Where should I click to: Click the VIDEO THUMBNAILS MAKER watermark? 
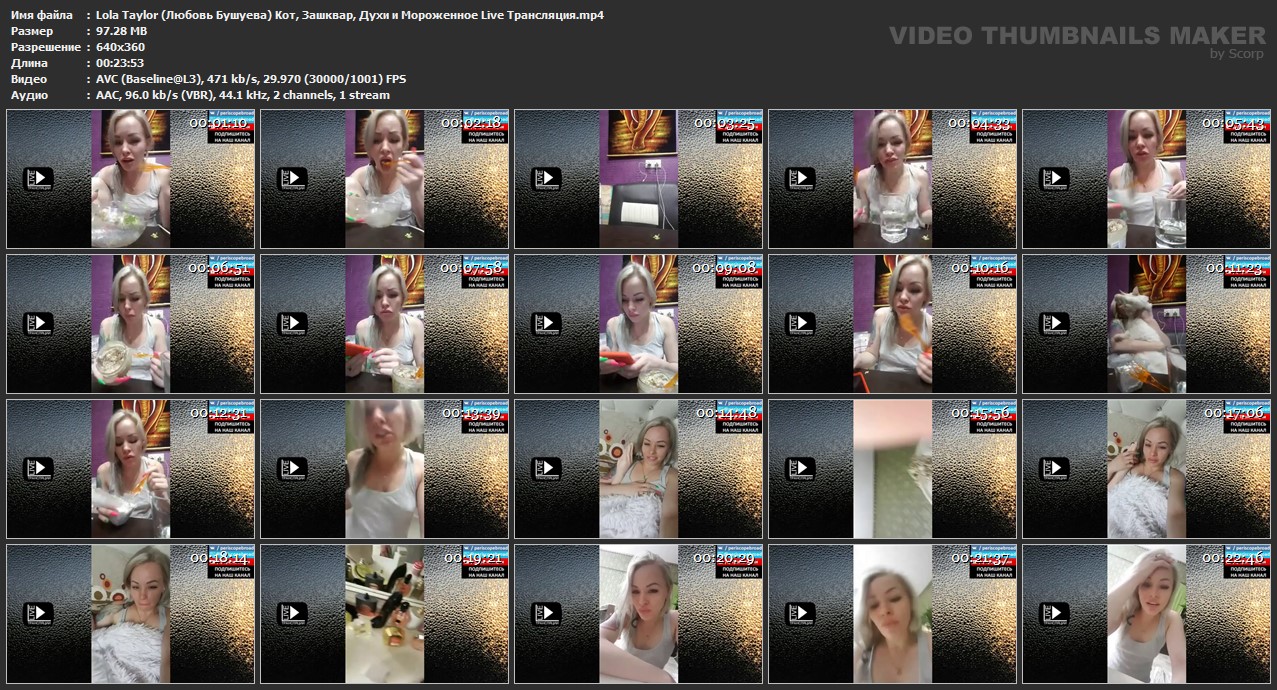(x=1076, y=36)
